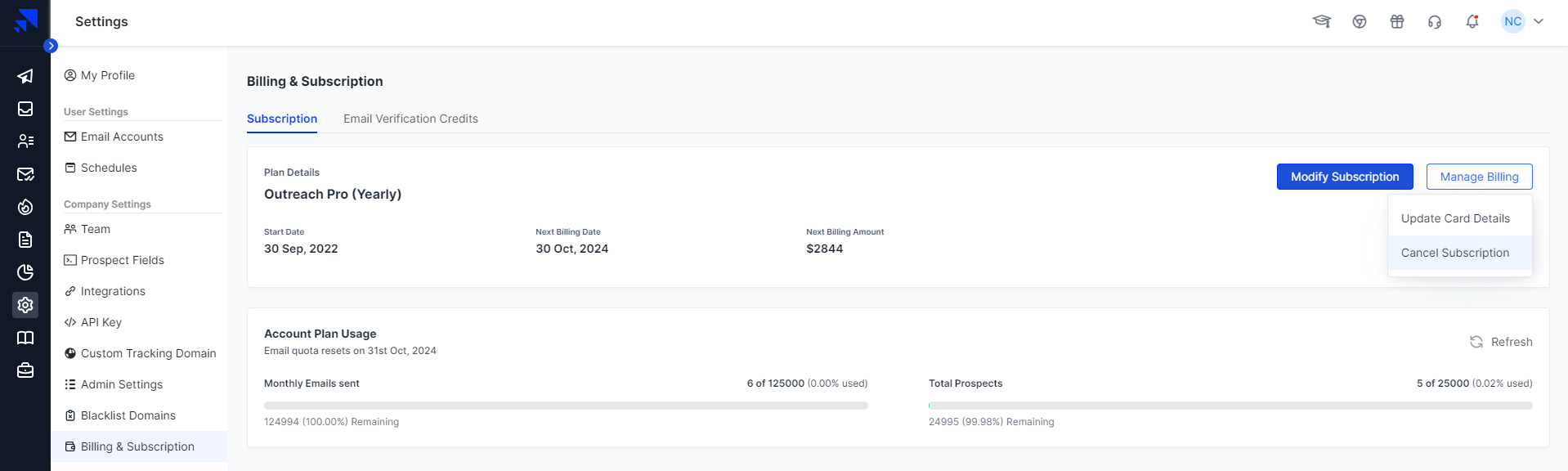Screen dimensions: 1568x471
Task: Open the settings gear icon
Action: click(x=25, y=305)
